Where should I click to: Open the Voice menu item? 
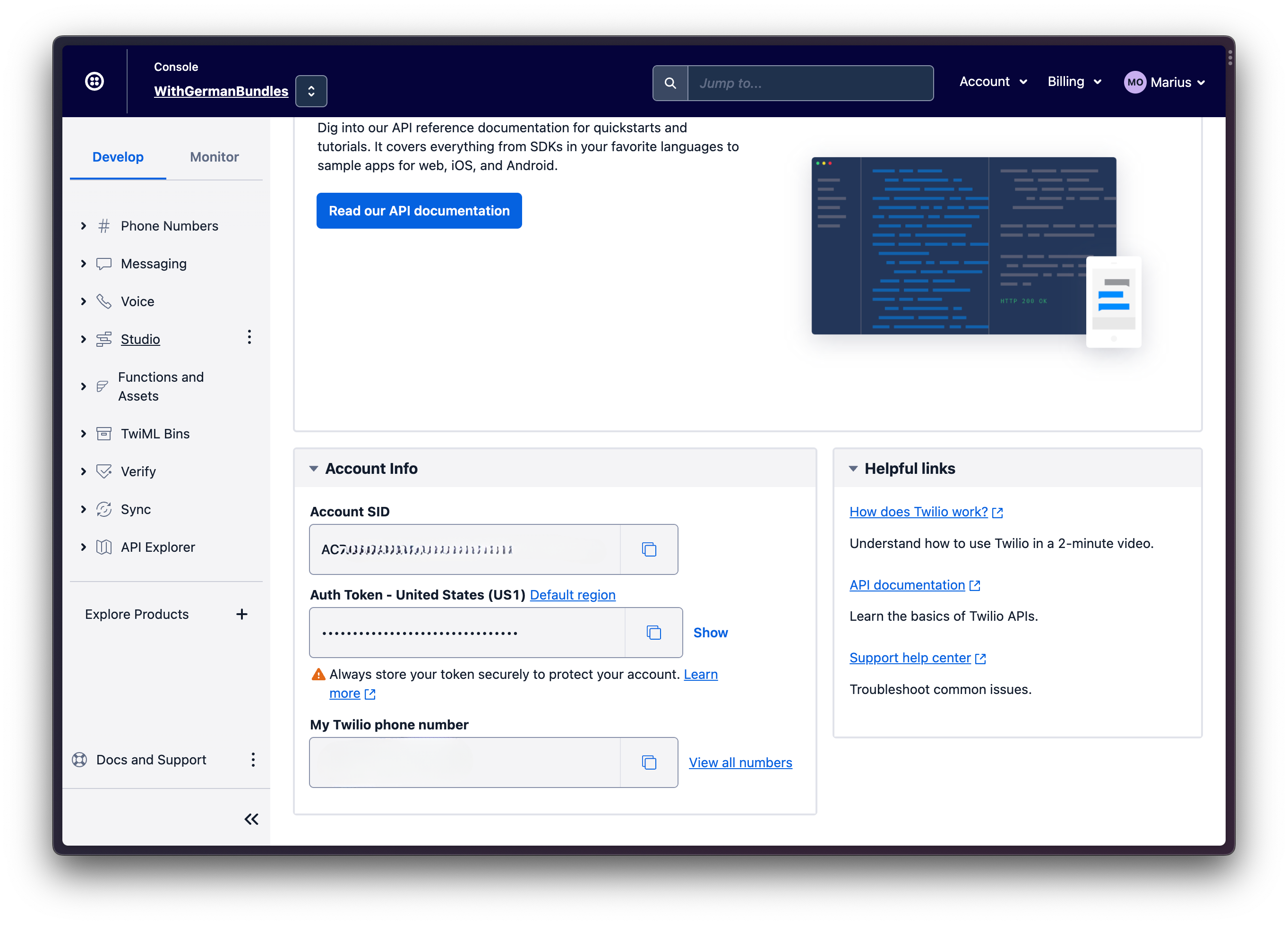[x=137, y=301]
